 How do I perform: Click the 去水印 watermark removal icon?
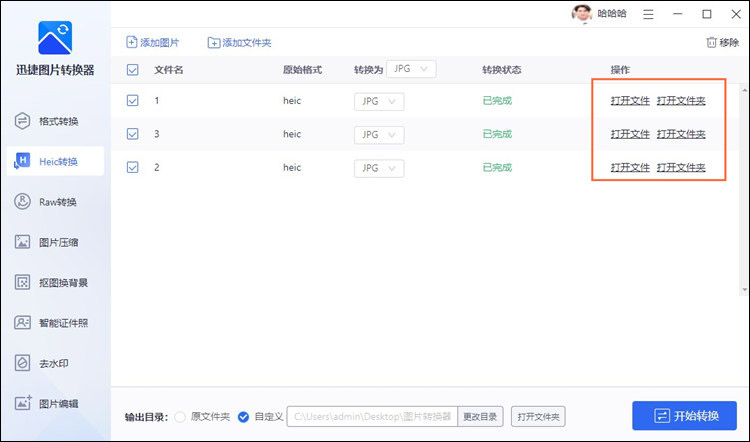[x=22, y=363]
